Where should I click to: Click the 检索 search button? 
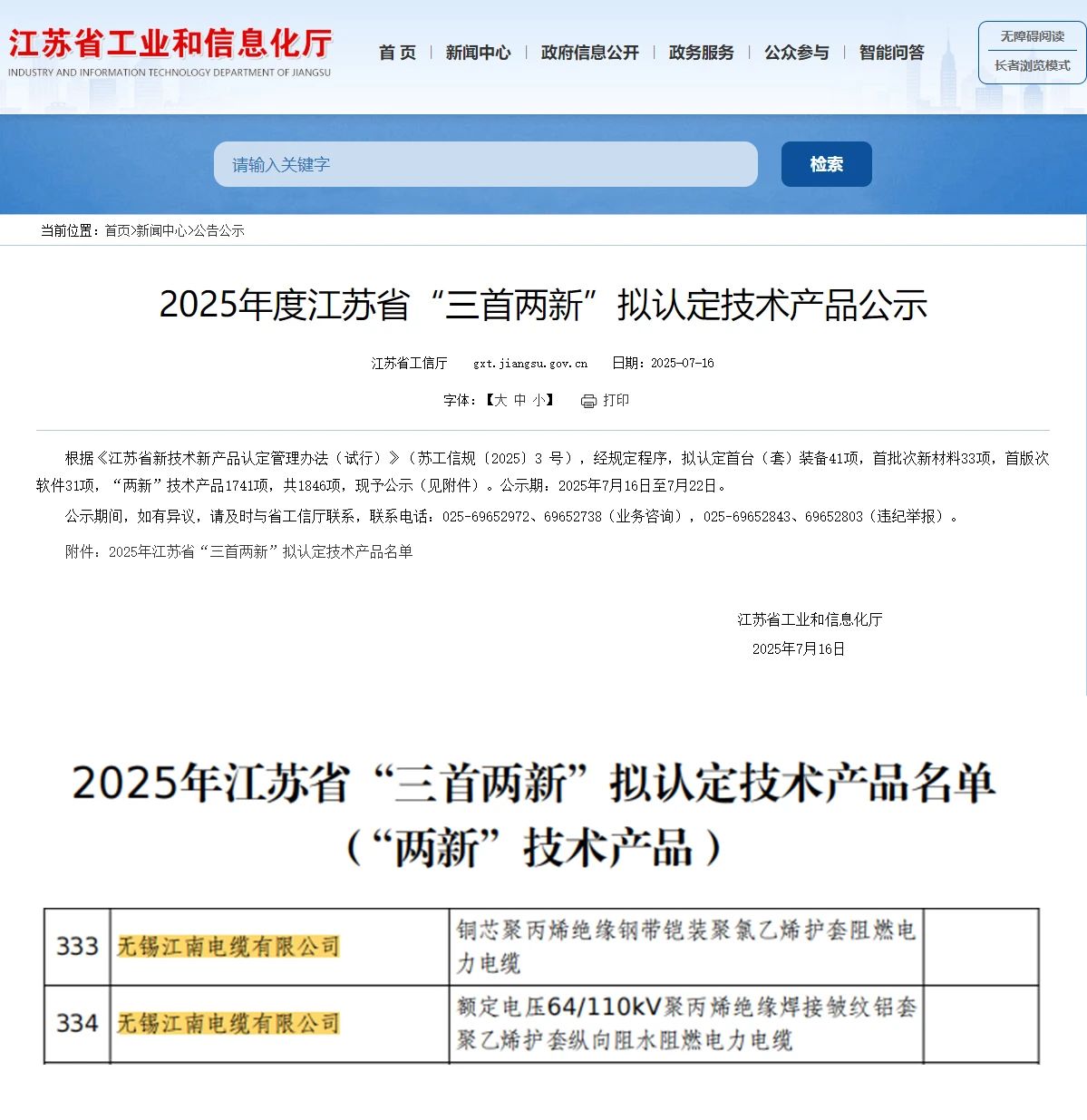point(826,164)
